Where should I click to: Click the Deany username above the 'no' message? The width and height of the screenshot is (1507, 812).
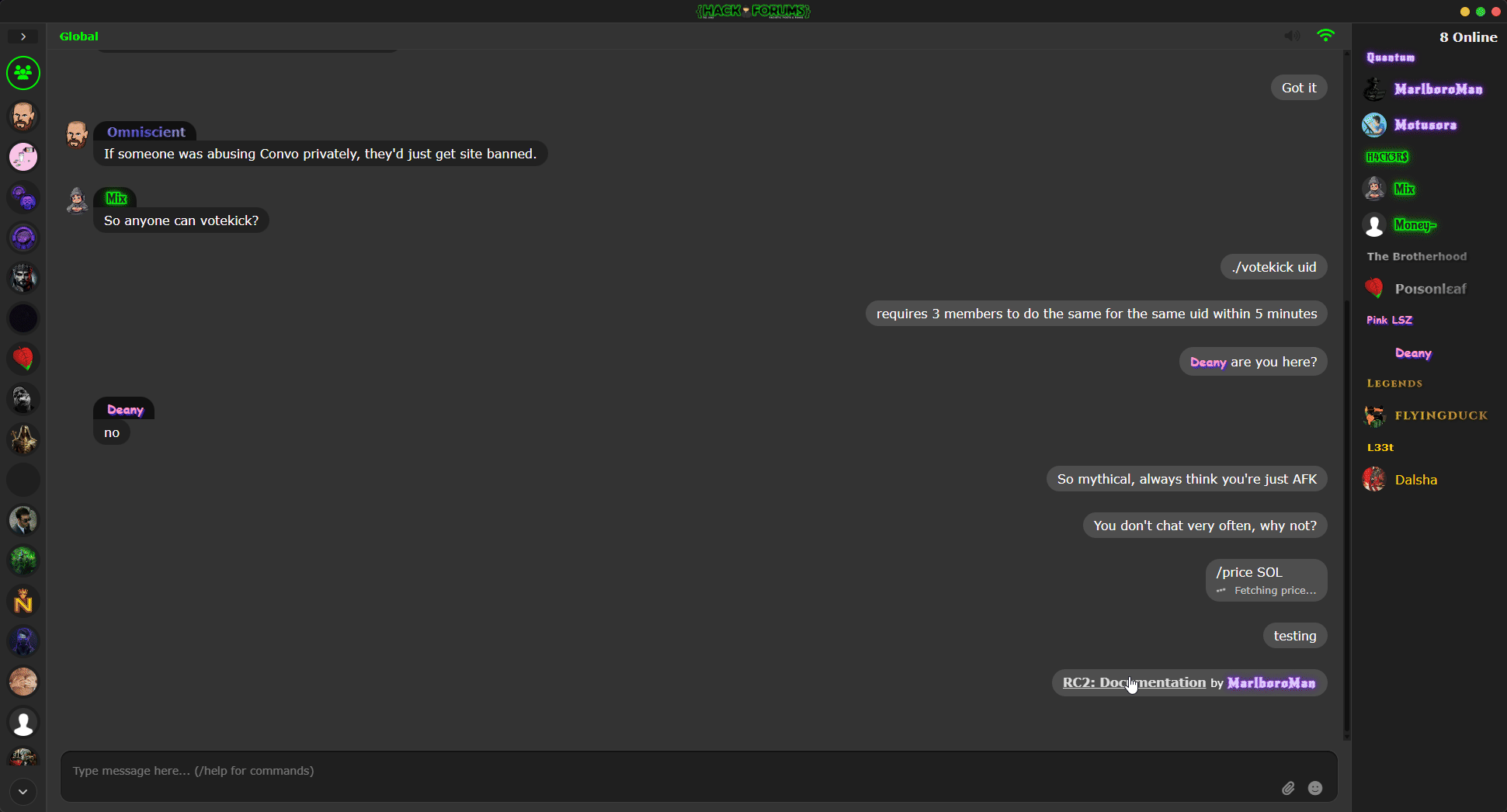coord(125,409)
